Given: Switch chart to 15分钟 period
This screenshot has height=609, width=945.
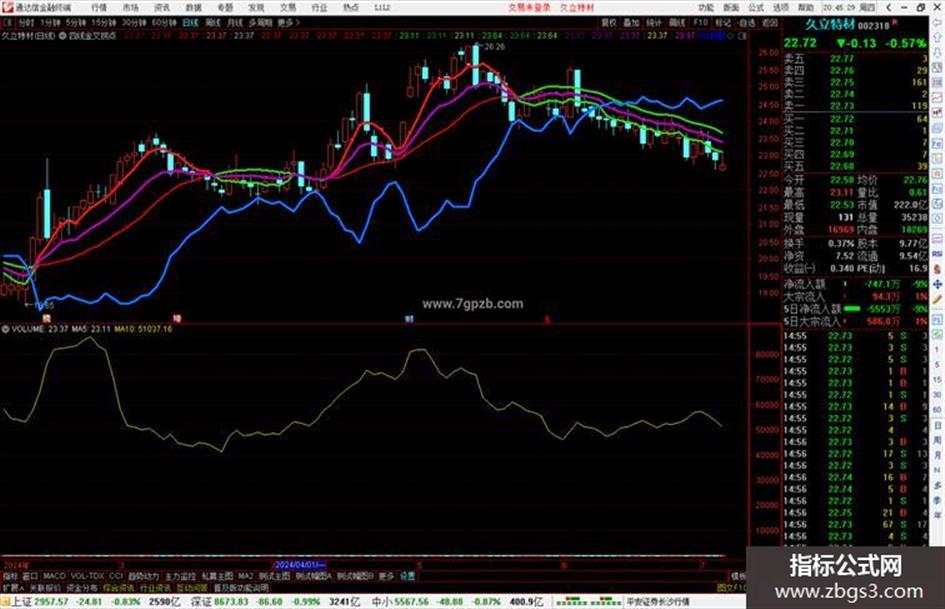Looking at the screenshot, I should pyautogui.click(x=104, y=22).
